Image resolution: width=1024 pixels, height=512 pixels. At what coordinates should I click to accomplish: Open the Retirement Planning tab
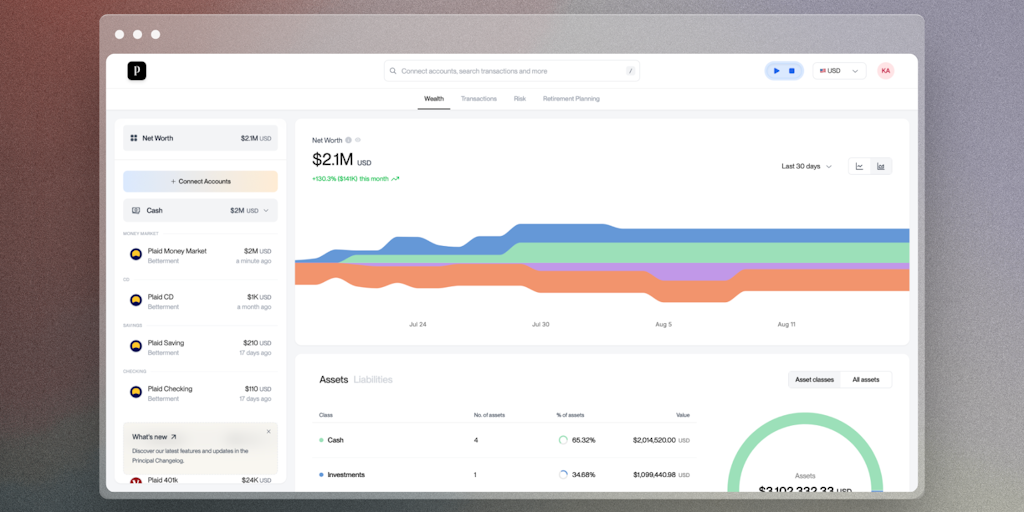click(x=571, y=99)
